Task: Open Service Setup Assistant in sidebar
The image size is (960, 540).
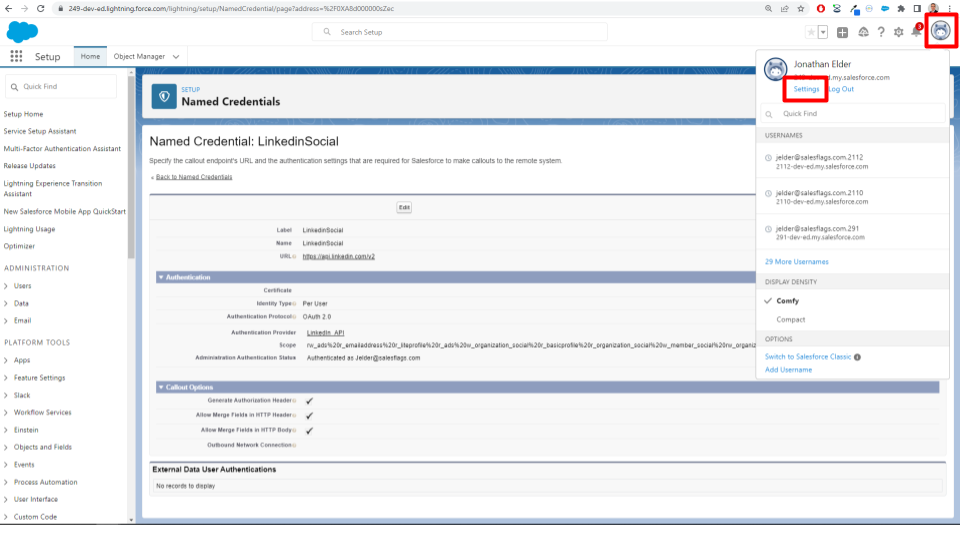Action: click(40, 132)
